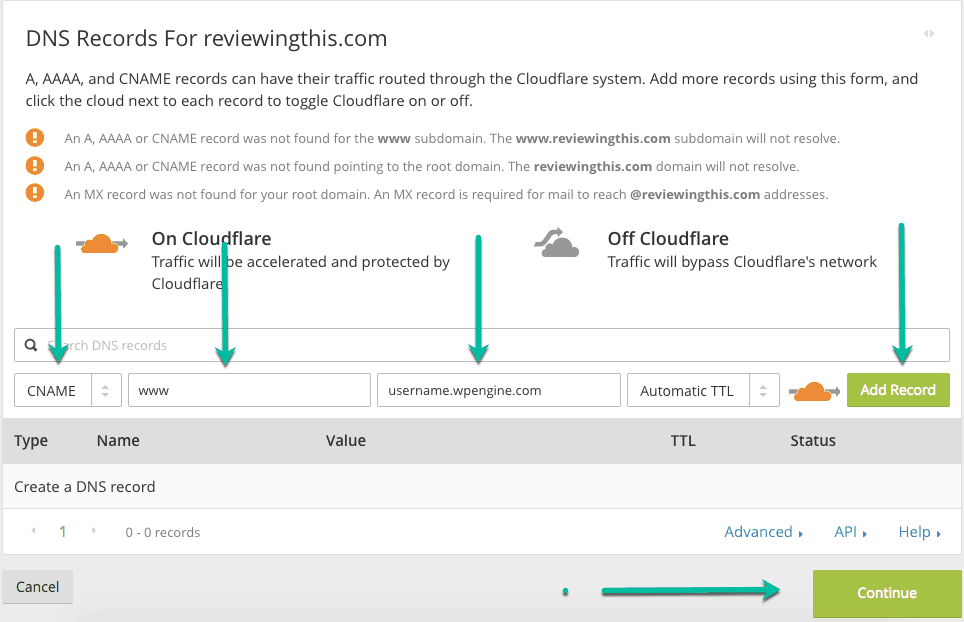Click the gray Off Cloudflare cloud icon
This screenshot has width=964, height=622.
tap(556, 242)
